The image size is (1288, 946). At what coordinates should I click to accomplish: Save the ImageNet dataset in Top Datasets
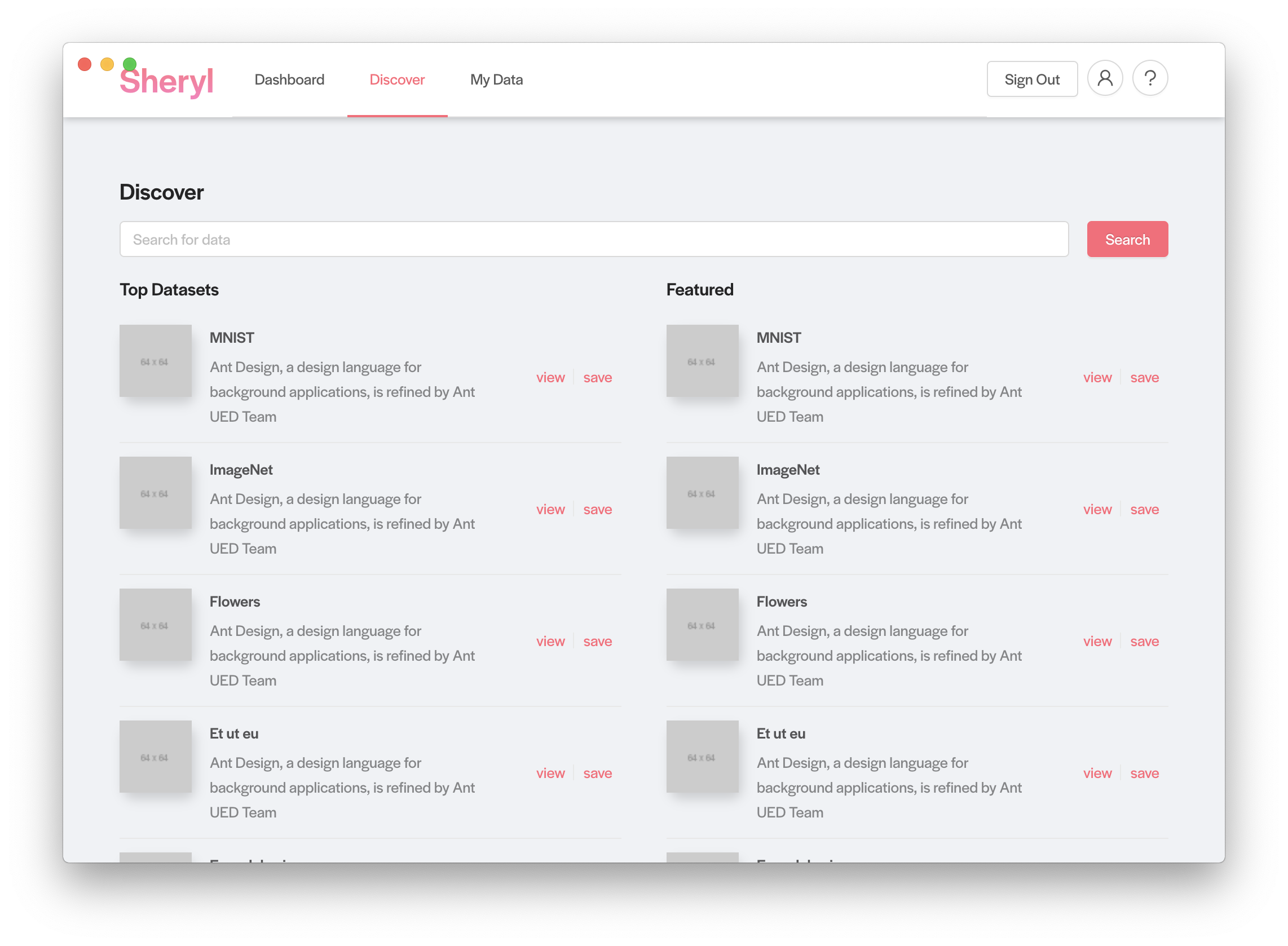click(x=597, y=509)
